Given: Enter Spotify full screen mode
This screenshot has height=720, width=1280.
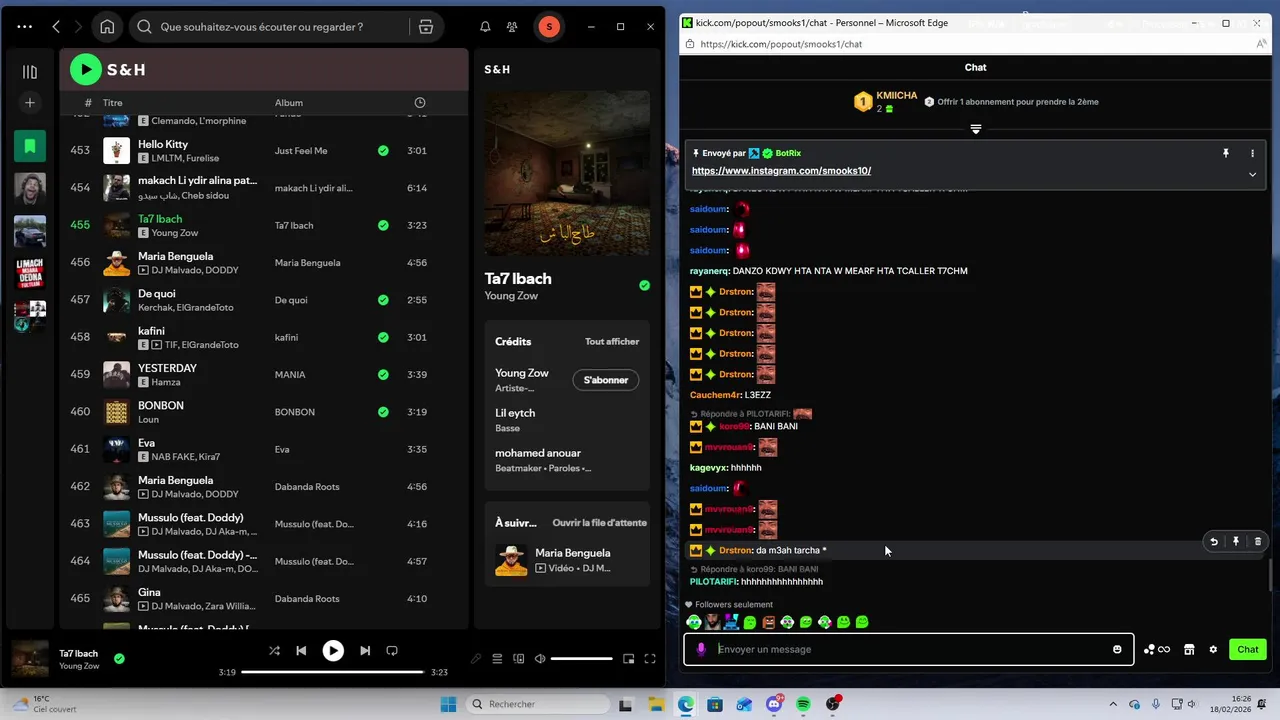Looking at the screenshot, I should pyautogui.click(x=650, y=659).
